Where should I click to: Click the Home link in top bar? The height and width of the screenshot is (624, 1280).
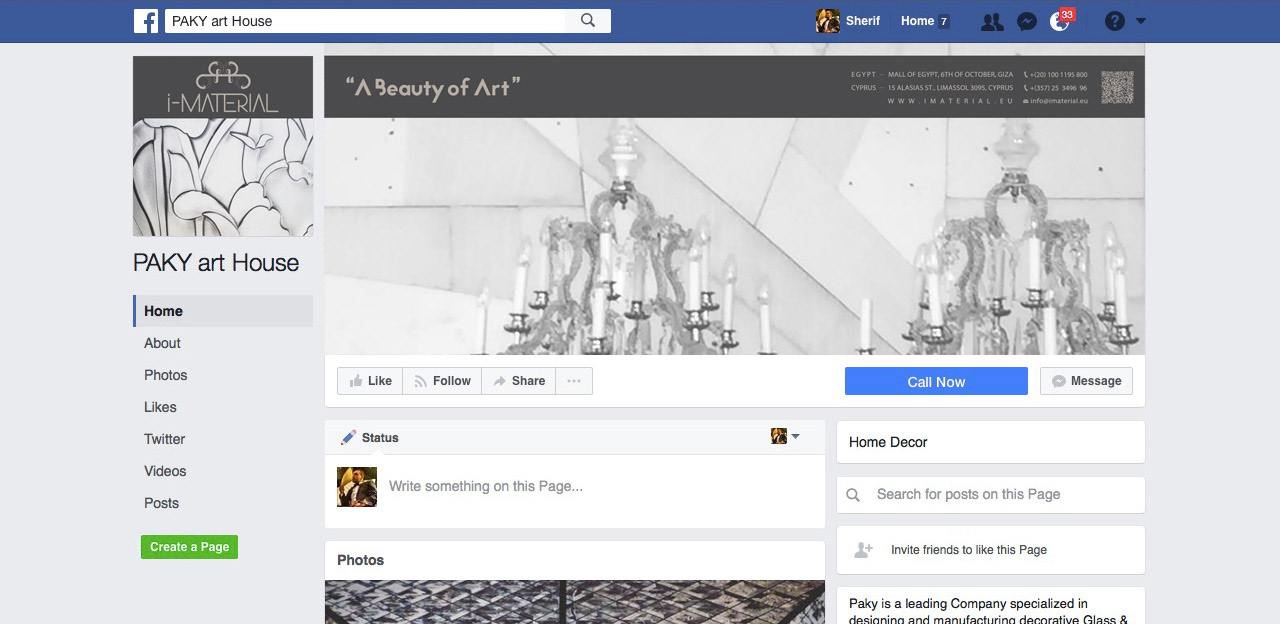tap(917, 21)
